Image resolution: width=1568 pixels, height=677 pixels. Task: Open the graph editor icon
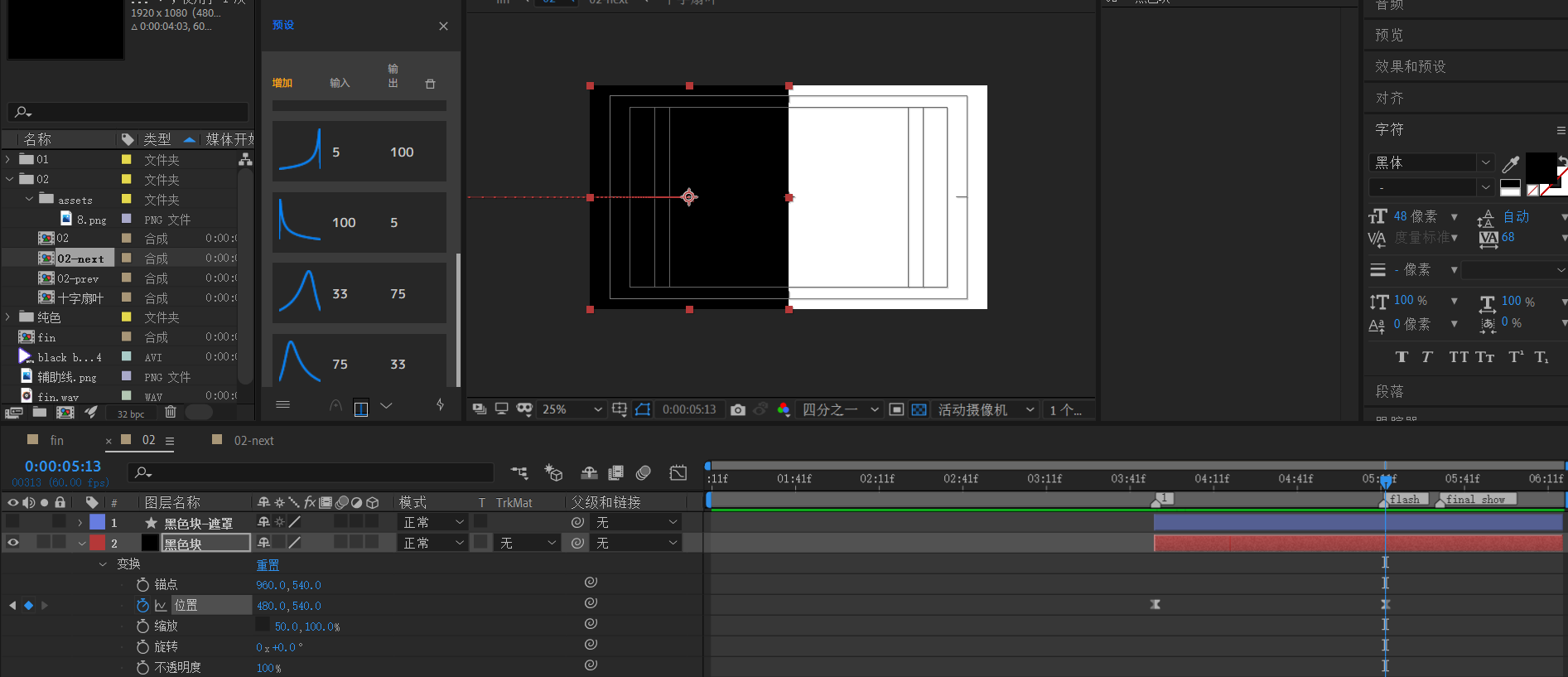678,472
